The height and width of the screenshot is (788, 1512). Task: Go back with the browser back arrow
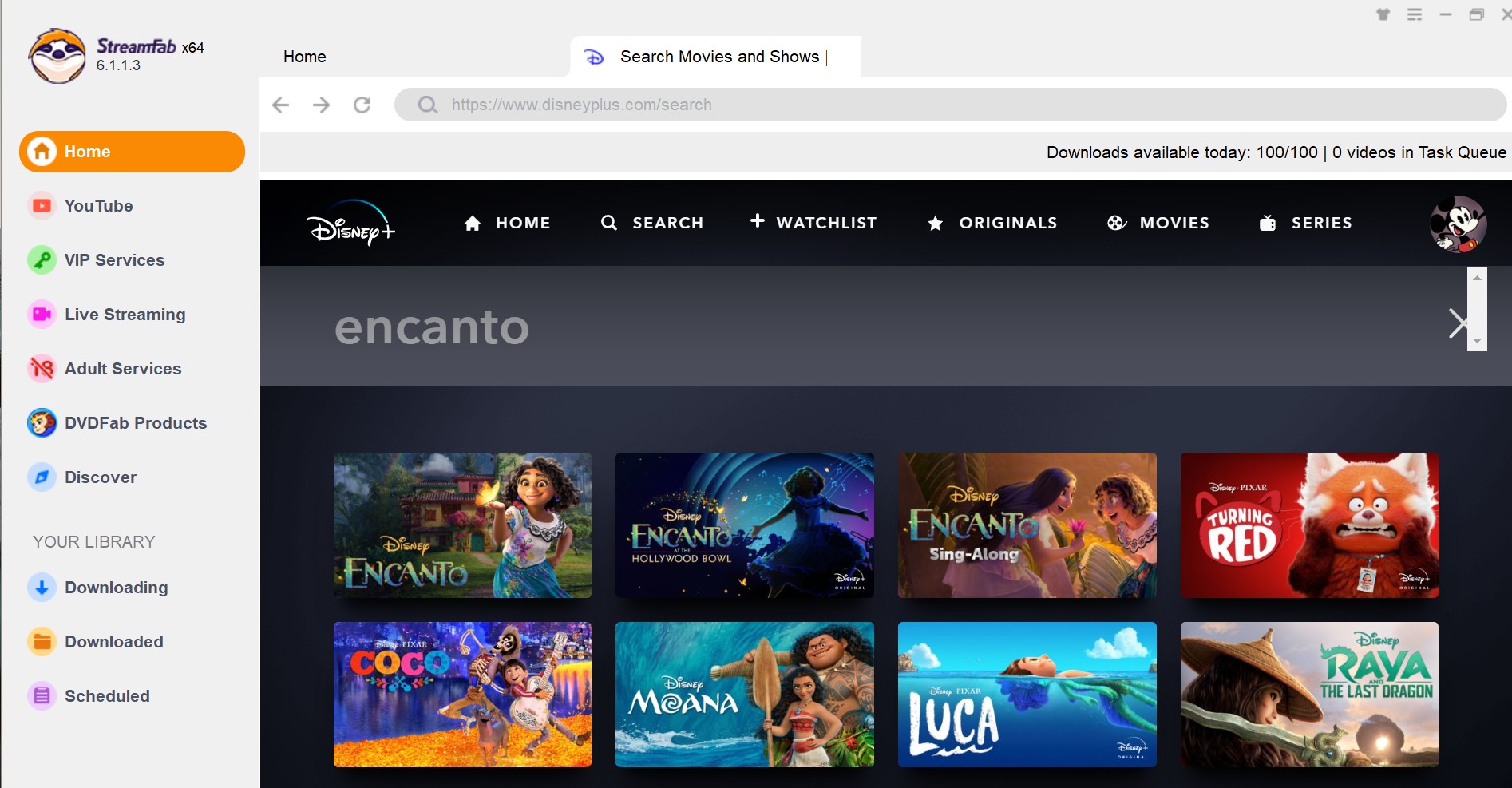280,105
